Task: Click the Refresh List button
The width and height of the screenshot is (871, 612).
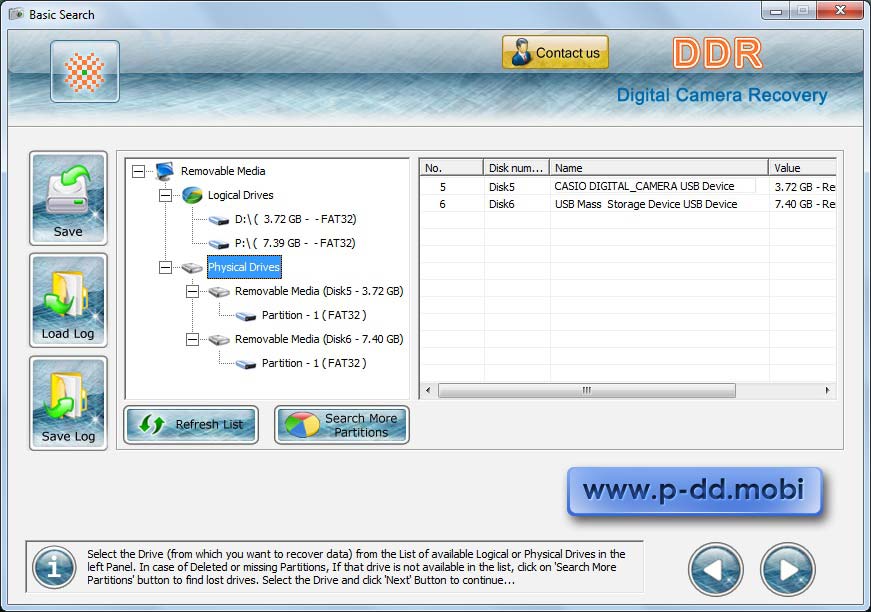Action: click(191, 425)
